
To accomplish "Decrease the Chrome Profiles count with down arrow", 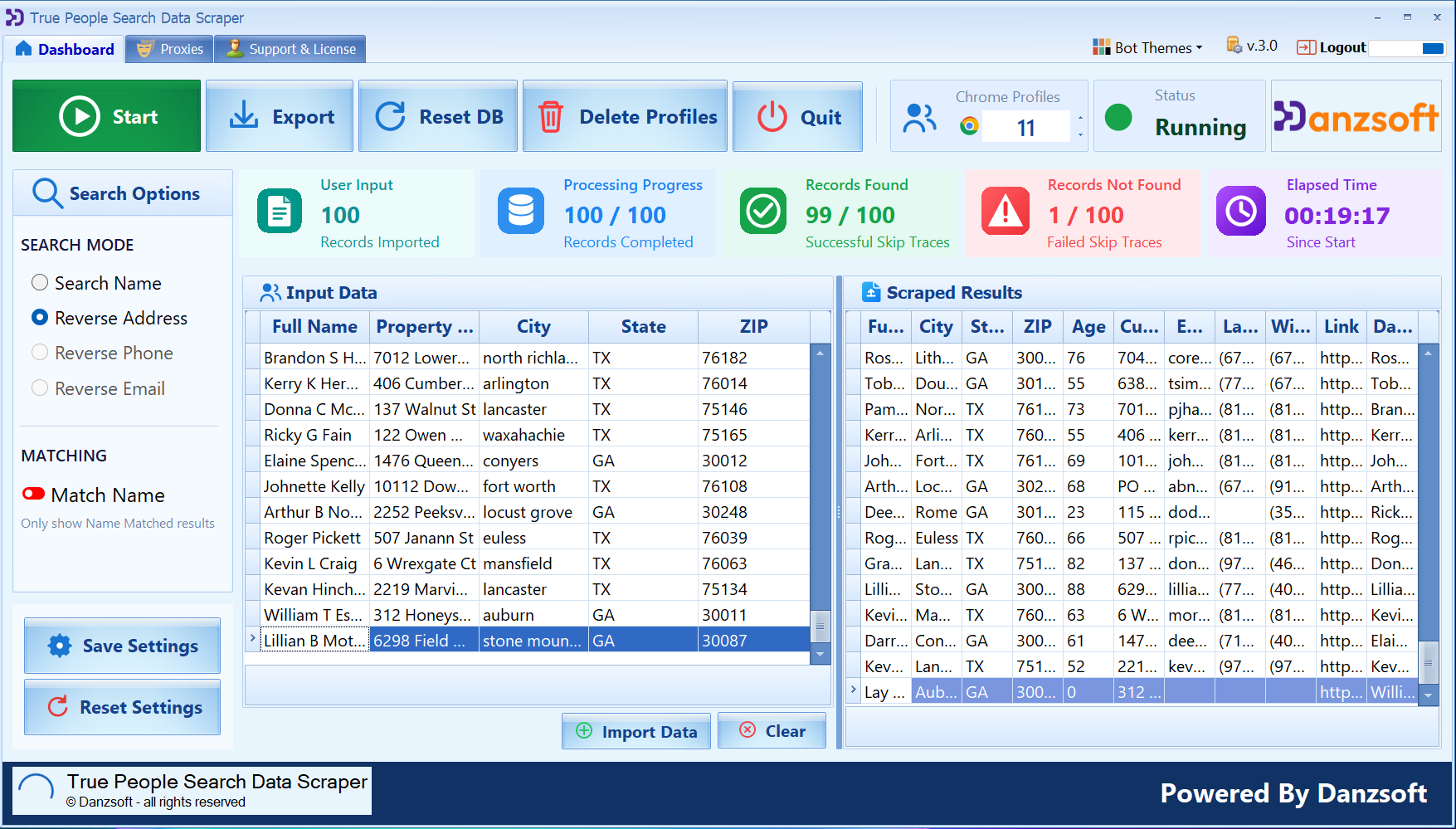I will 1080,134.
